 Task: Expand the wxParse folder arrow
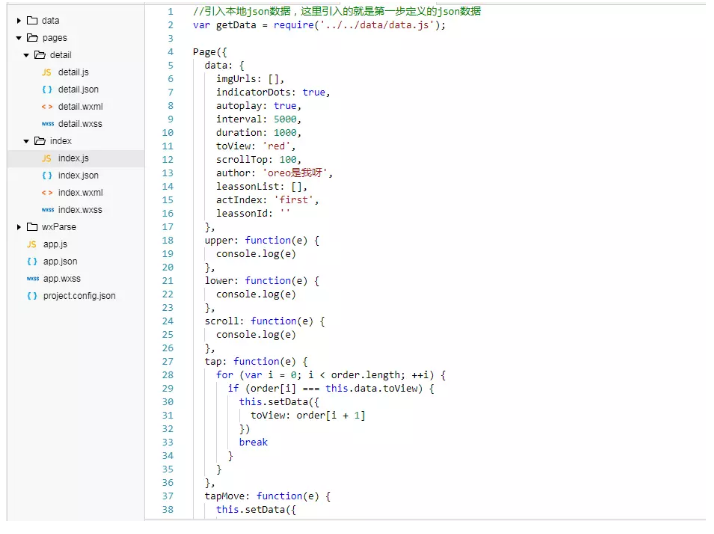[x=19, y=227]
